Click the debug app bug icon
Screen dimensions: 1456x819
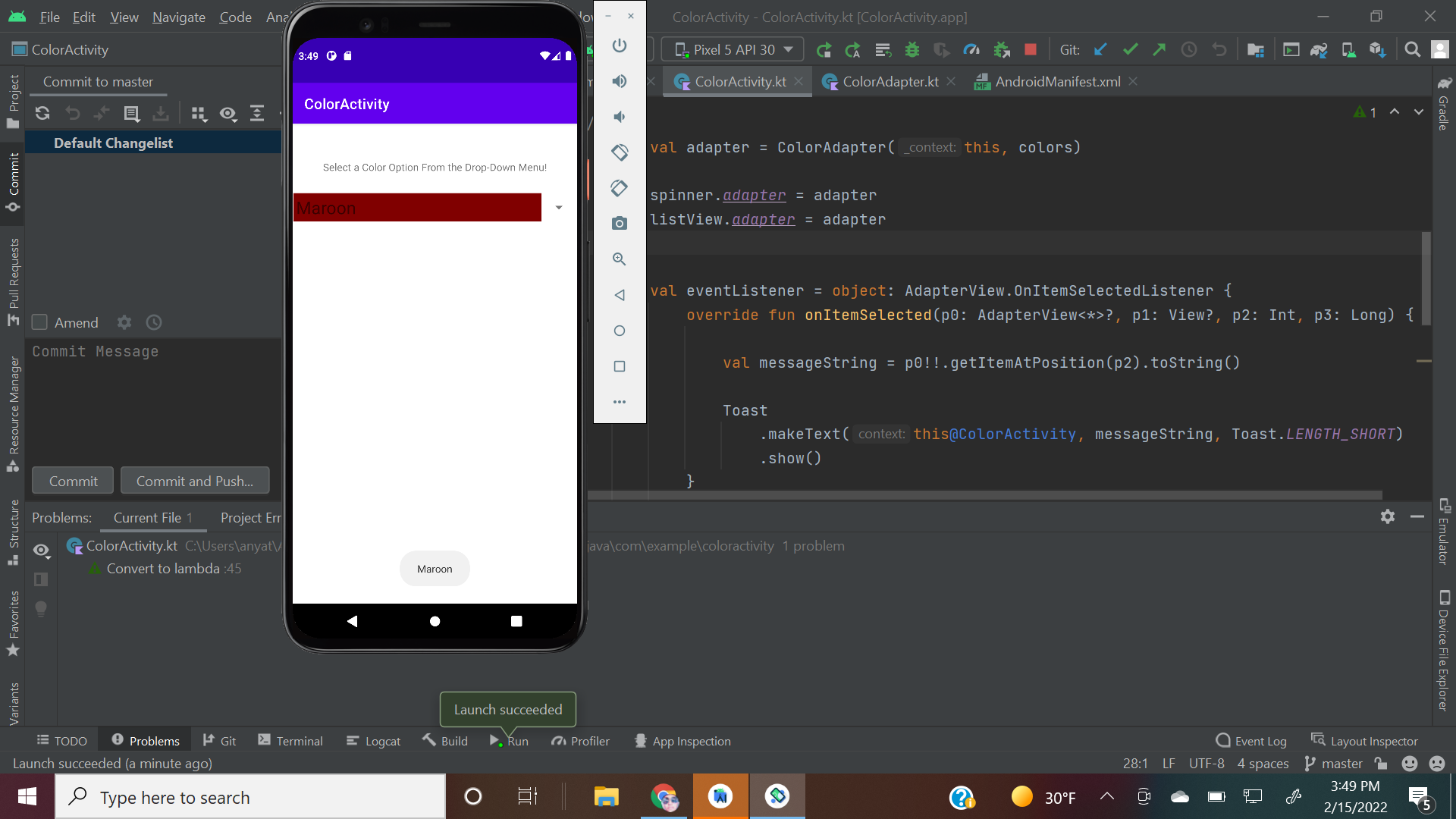point(912,50)
